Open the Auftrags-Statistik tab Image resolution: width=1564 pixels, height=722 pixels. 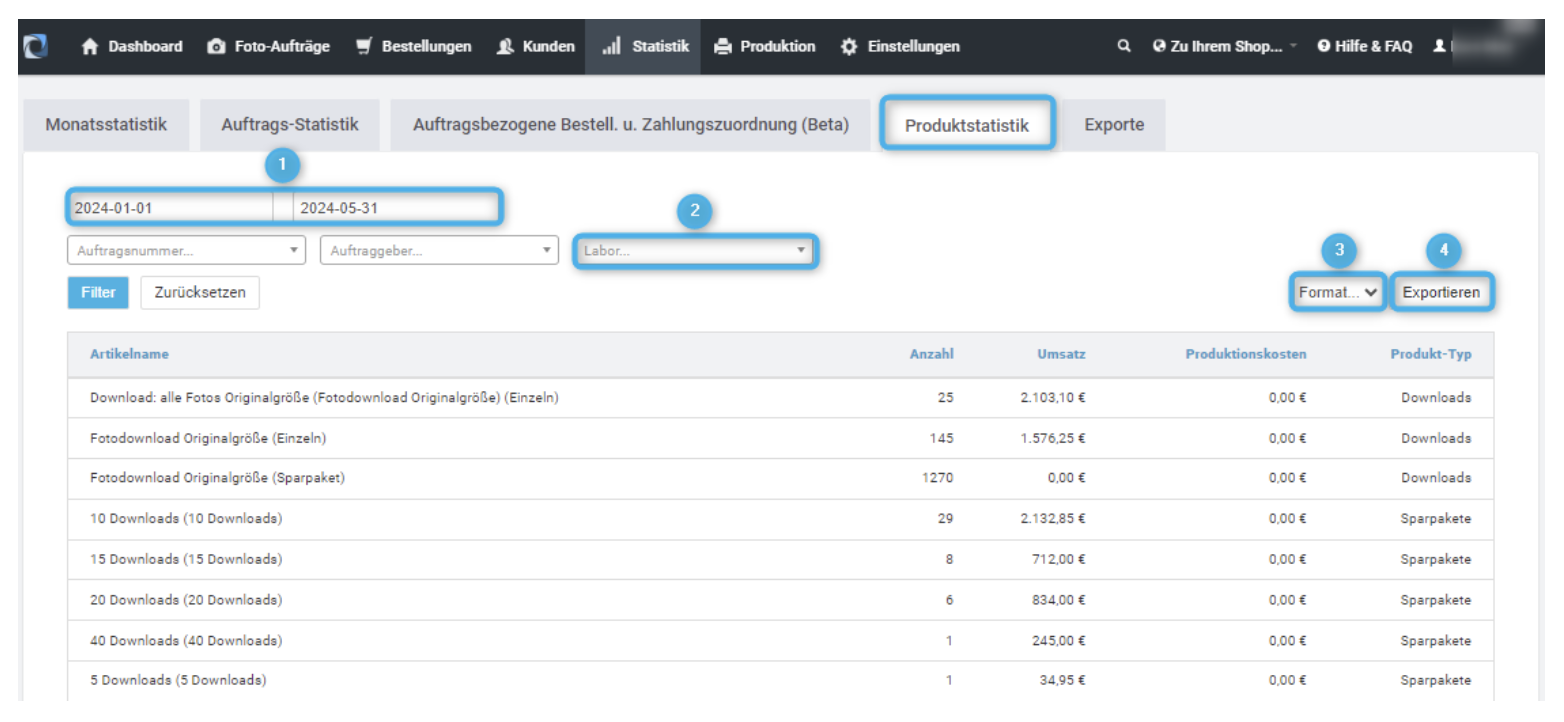[x=290, y=125]
